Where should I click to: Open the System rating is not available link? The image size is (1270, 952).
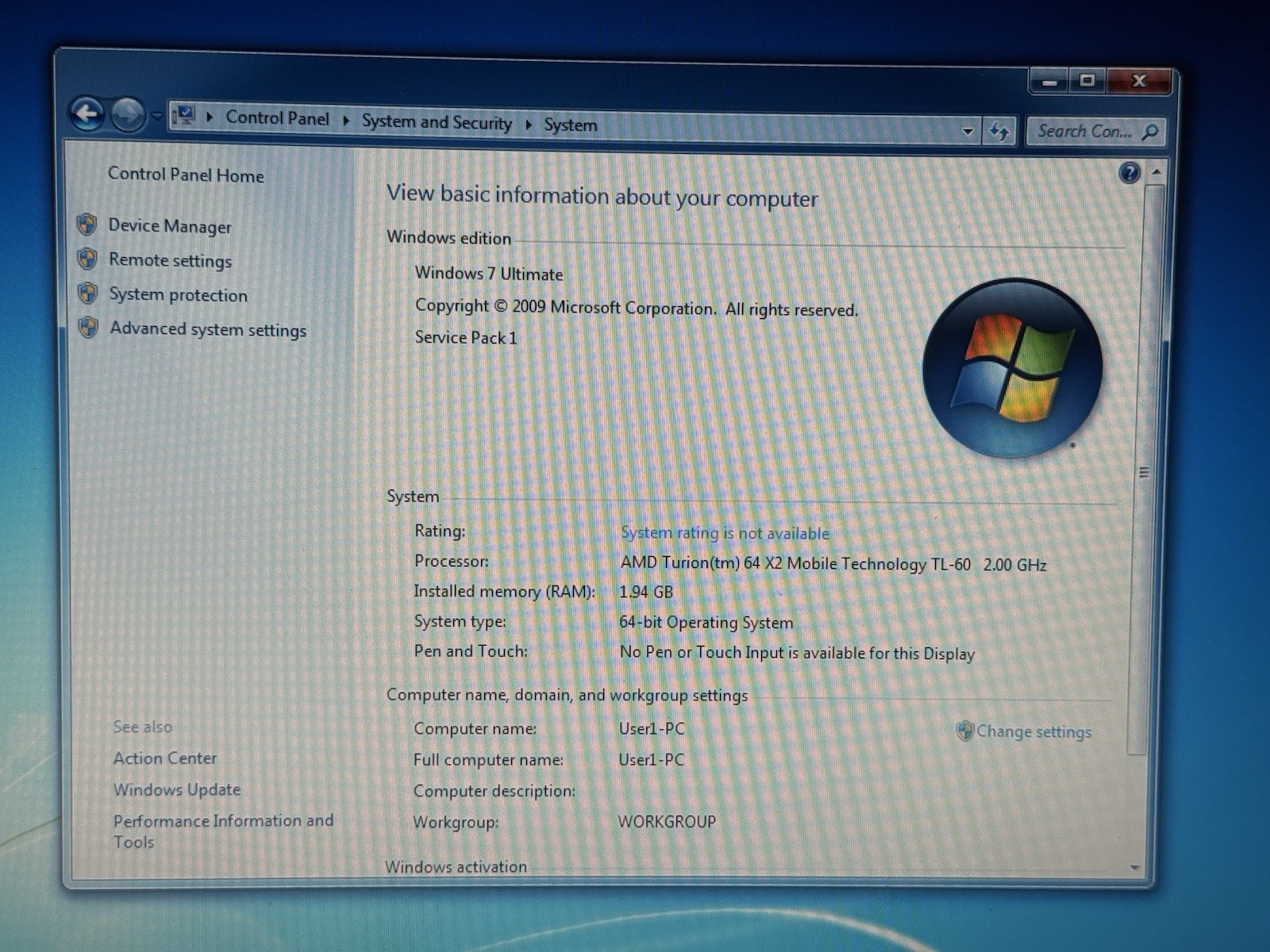725,533
